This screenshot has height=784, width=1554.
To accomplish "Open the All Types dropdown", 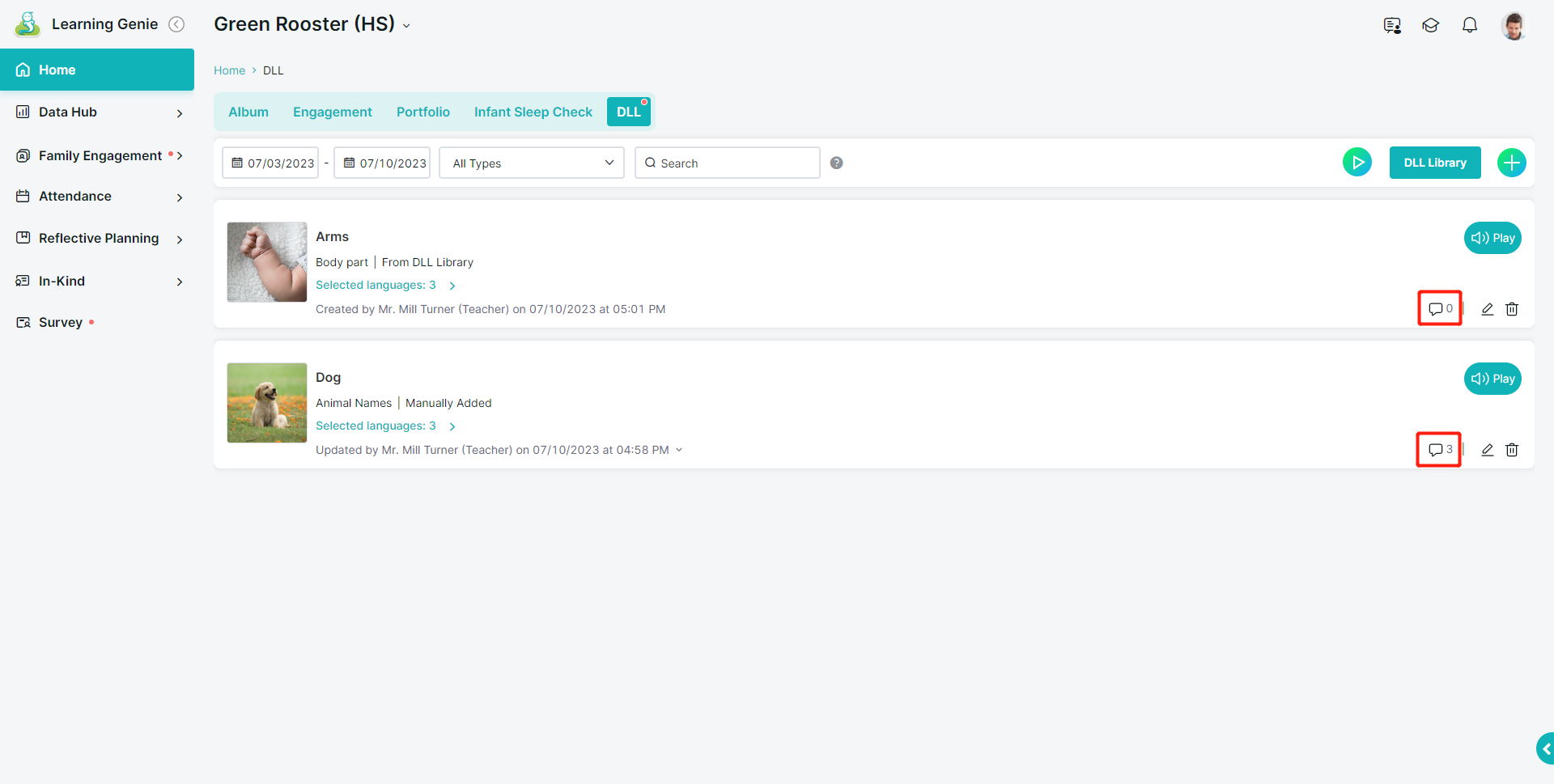I will (x=532, y=163).
